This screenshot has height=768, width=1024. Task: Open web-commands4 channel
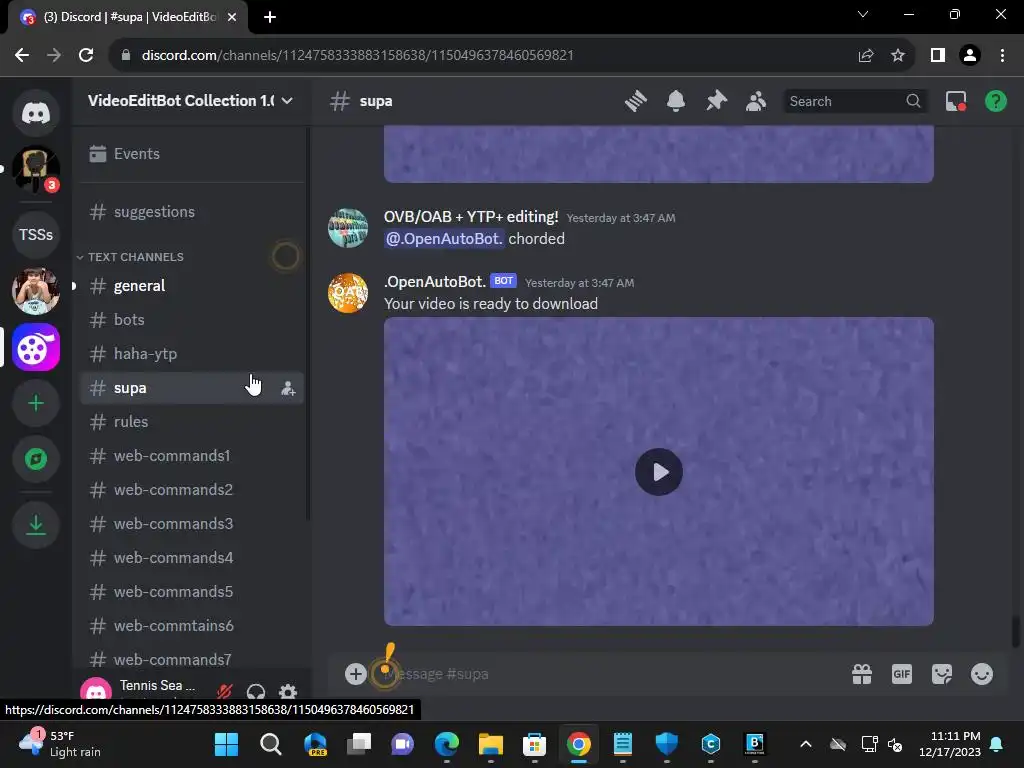pyautogui.click(x=192, y=557)
